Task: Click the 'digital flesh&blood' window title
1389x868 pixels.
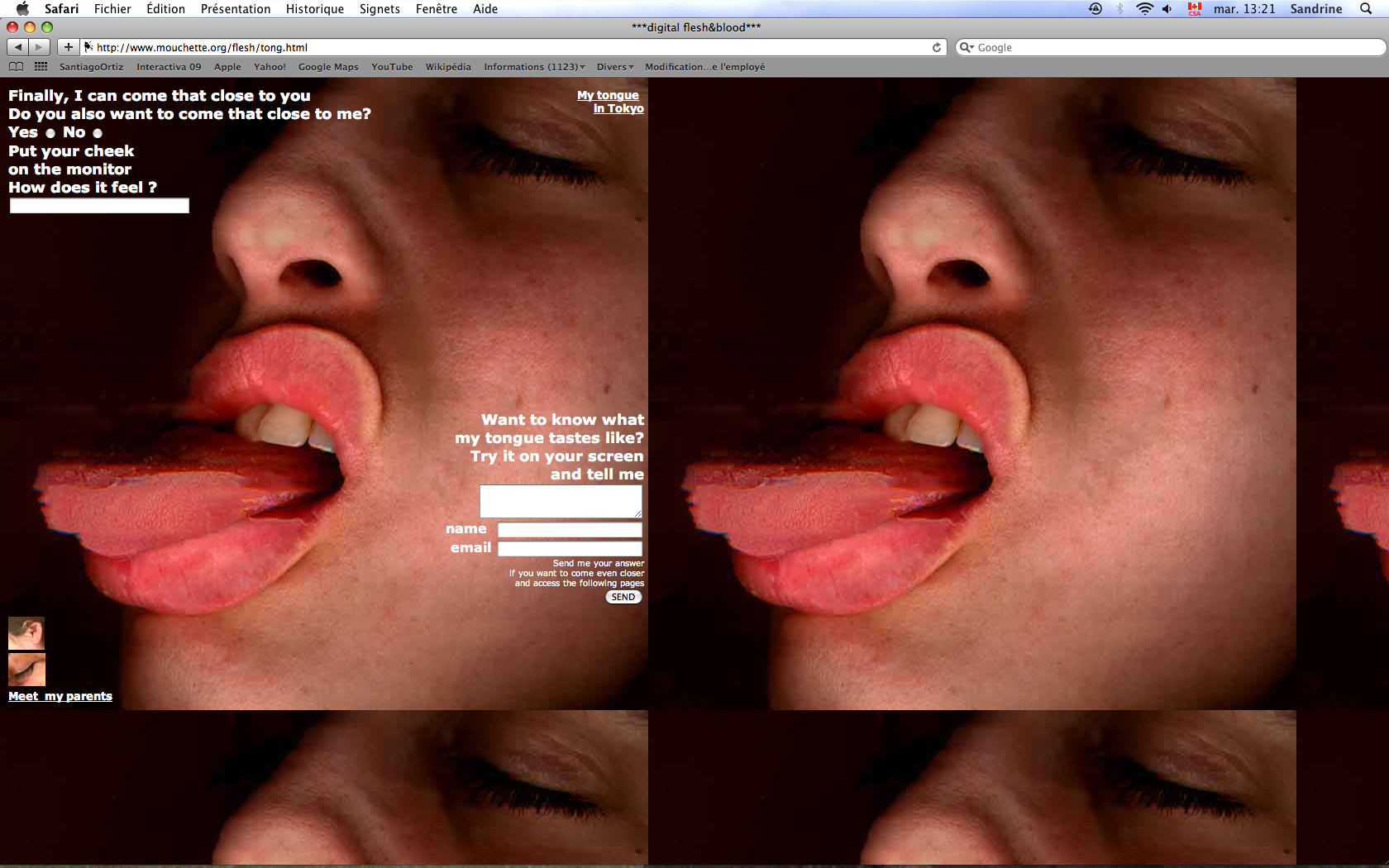Action: click(696, 27)
